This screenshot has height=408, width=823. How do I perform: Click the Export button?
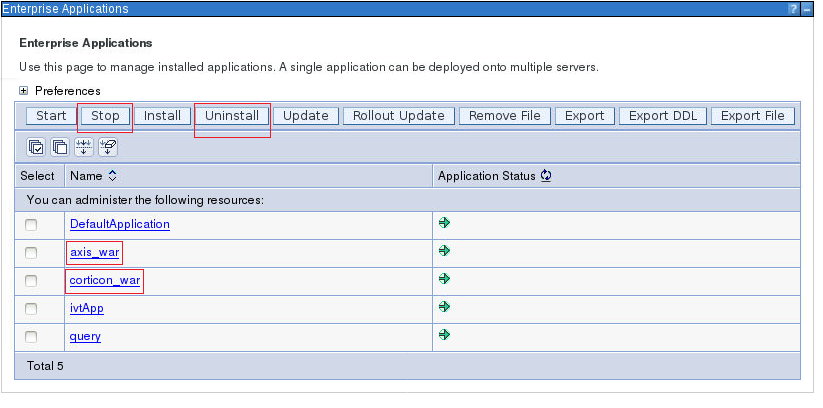click(x=585, y=116)
